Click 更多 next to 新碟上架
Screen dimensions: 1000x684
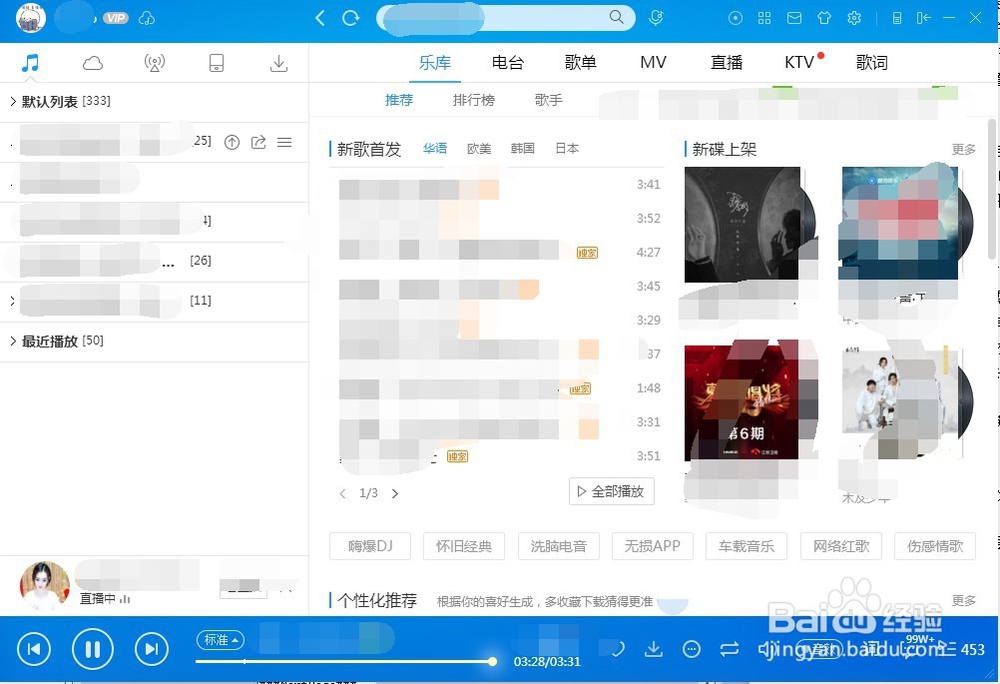[964, 149]
